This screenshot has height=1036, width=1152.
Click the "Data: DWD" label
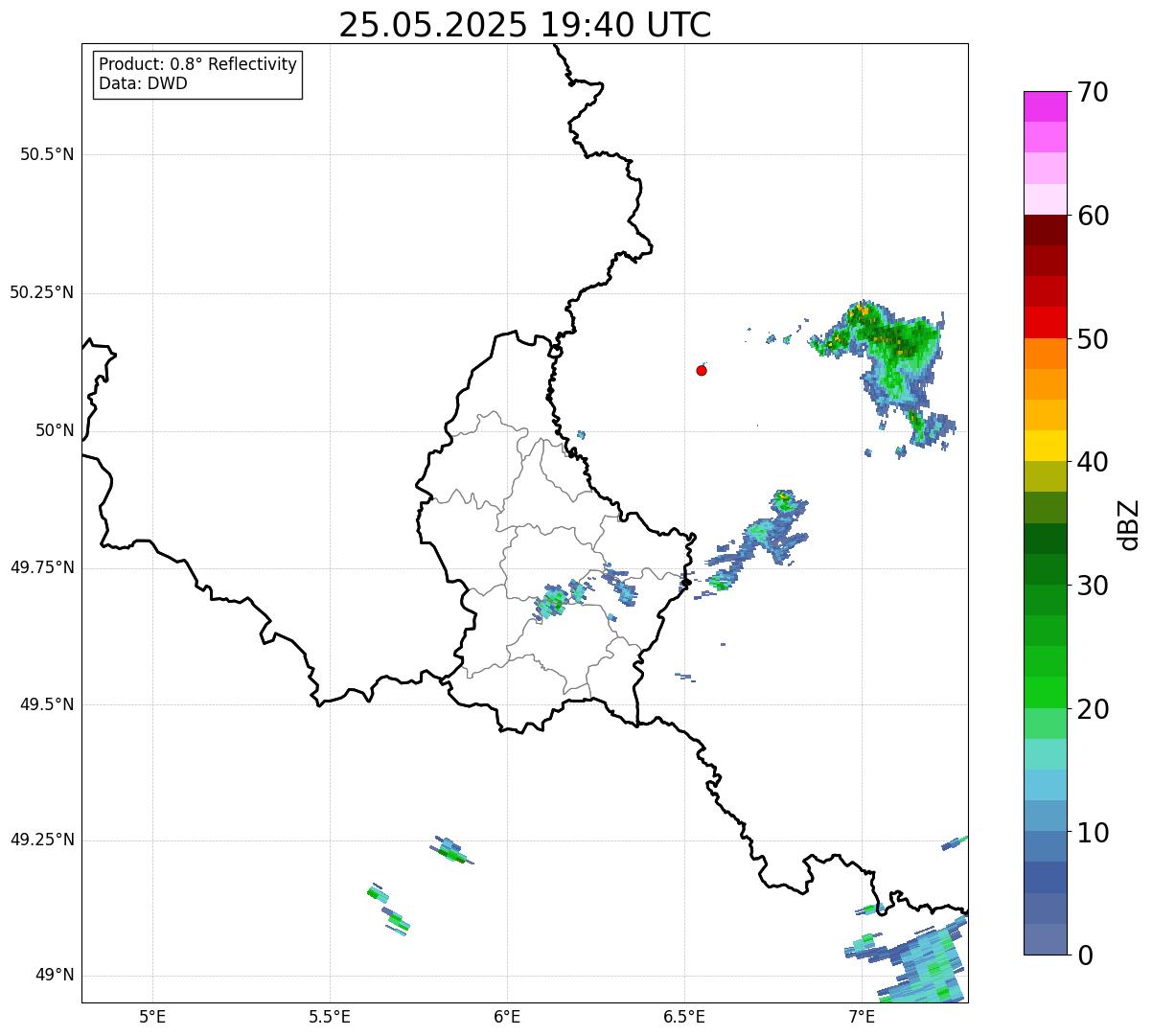click(143, 83)
